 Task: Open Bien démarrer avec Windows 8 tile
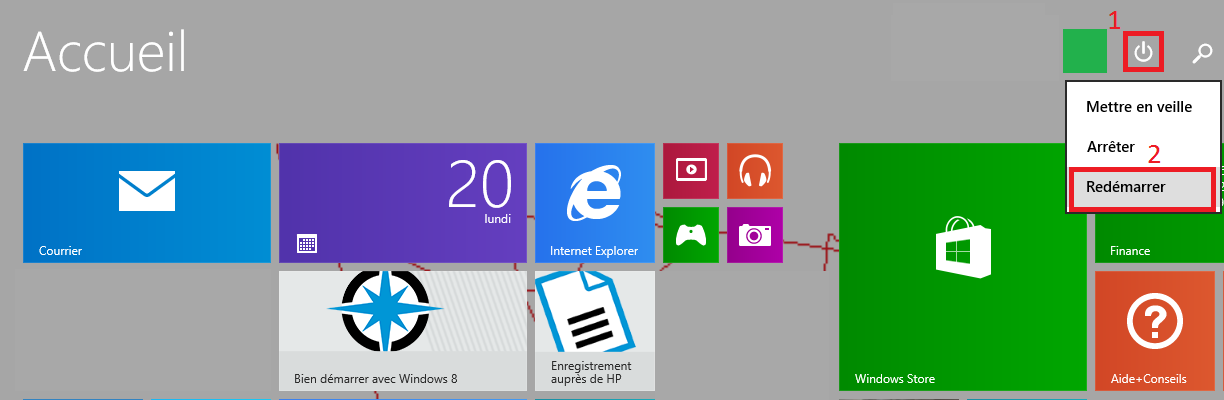403,331
